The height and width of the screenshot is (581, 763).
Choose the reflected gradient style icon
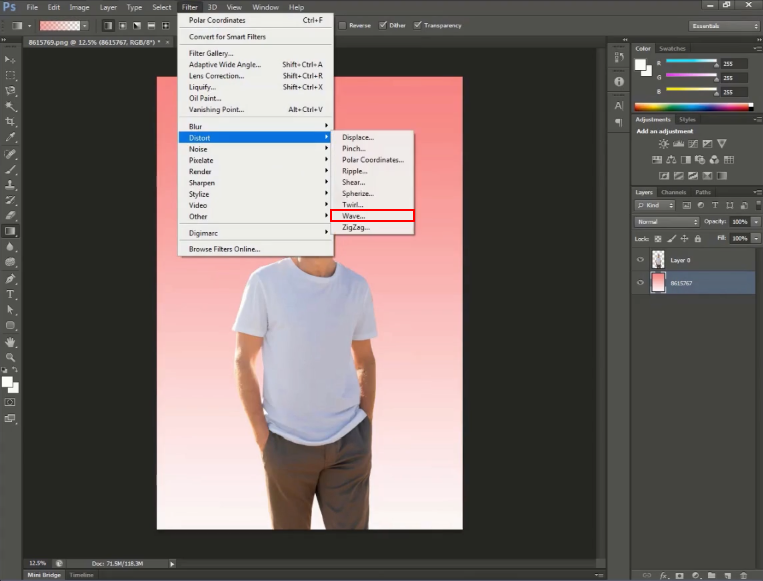pos(151,25)
